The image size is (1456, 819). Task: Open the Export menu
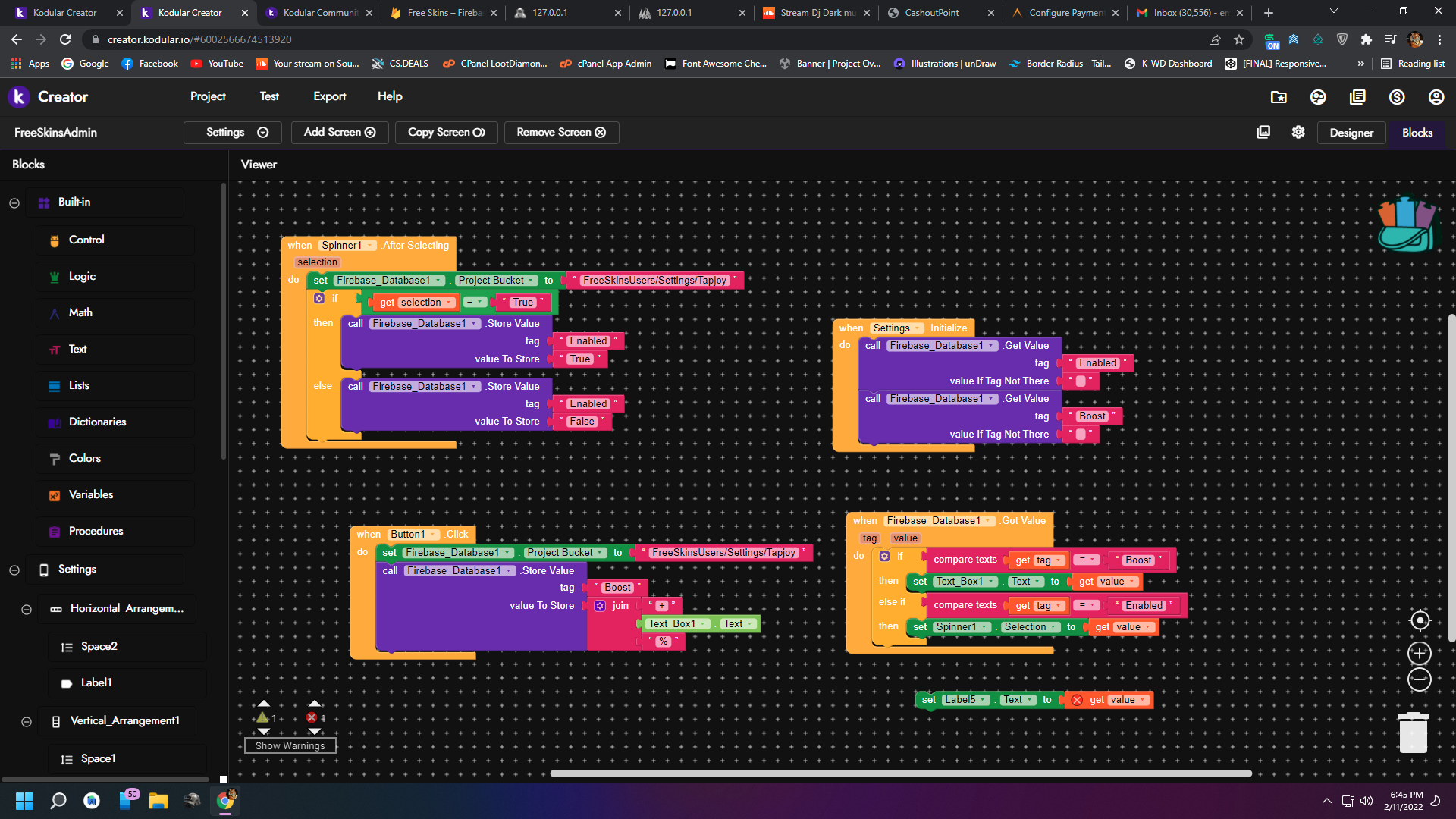[x=329, y=96]
